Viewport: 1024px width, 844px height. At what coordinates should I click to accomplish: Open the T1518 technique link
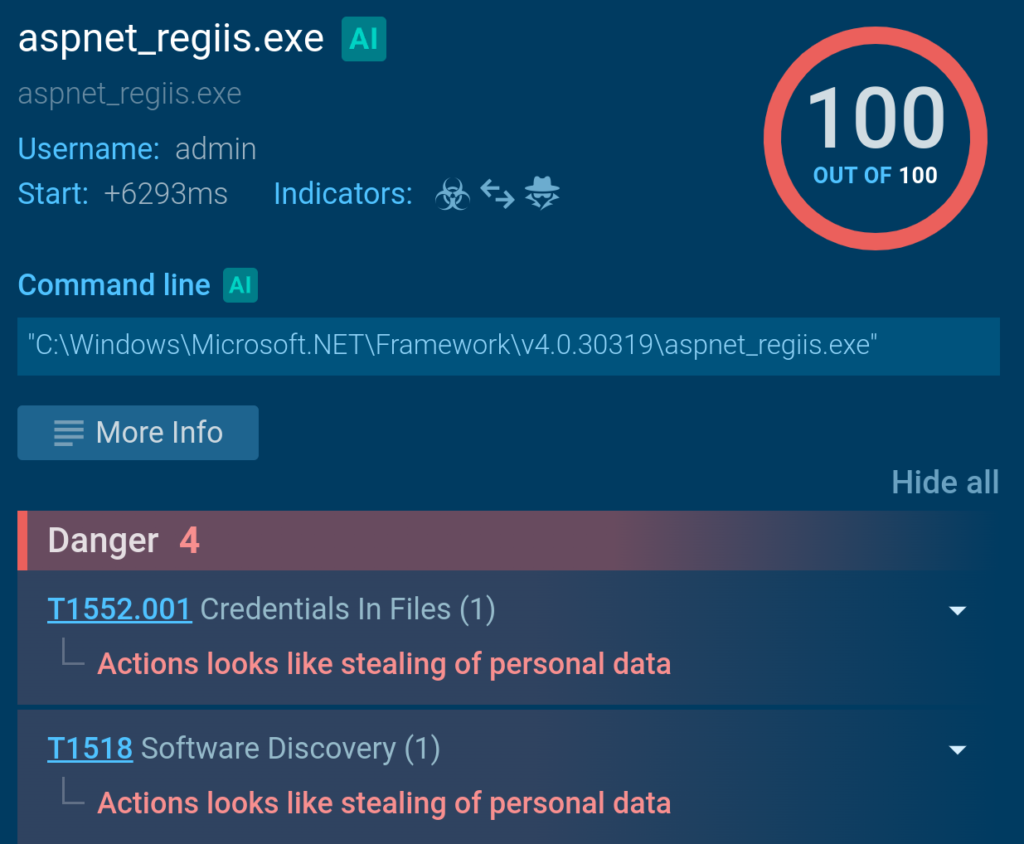point(90,749)
